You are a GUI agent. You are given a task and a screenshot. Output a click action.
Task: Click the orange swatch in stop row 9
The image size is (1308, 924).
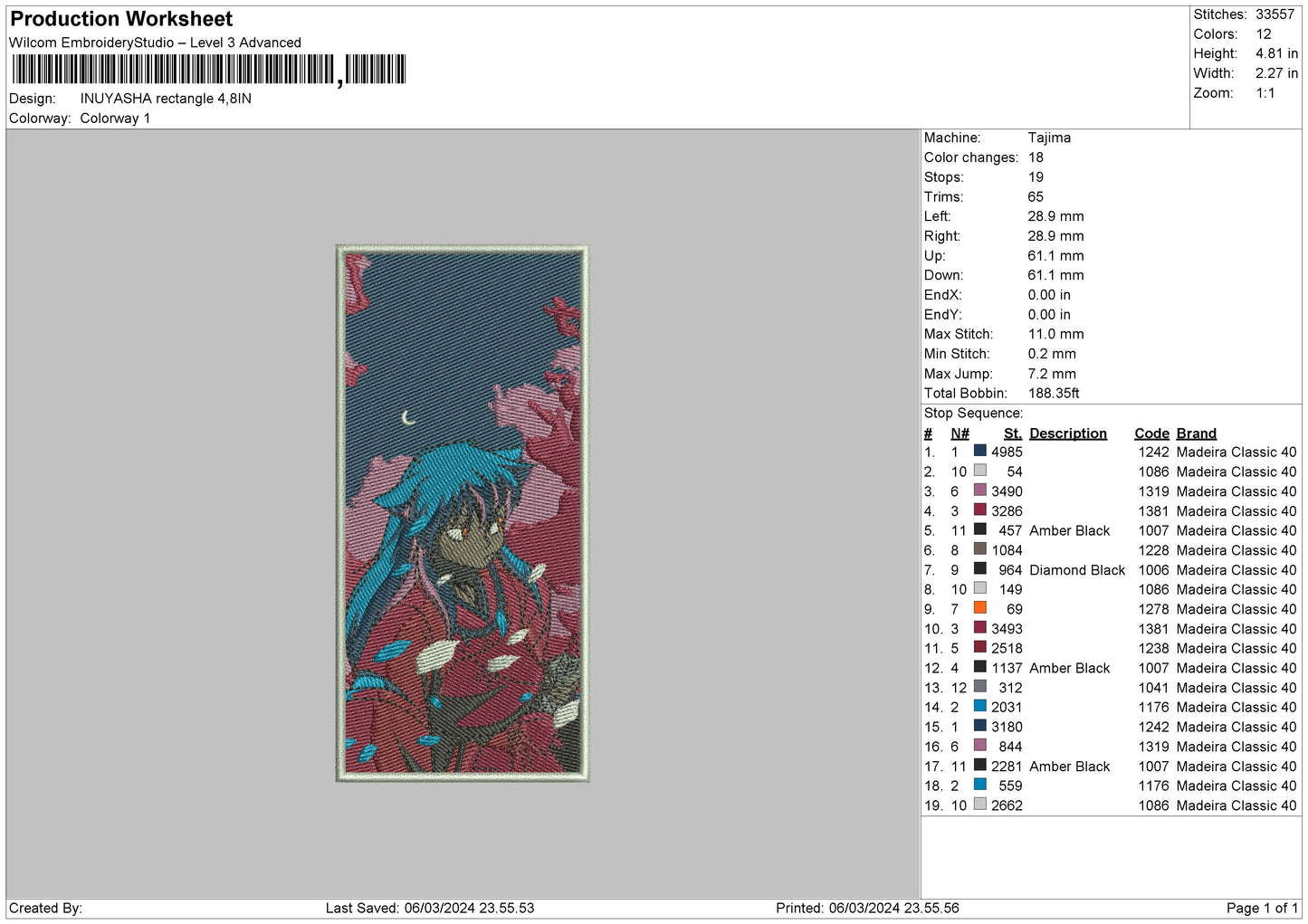pos(979,608)
